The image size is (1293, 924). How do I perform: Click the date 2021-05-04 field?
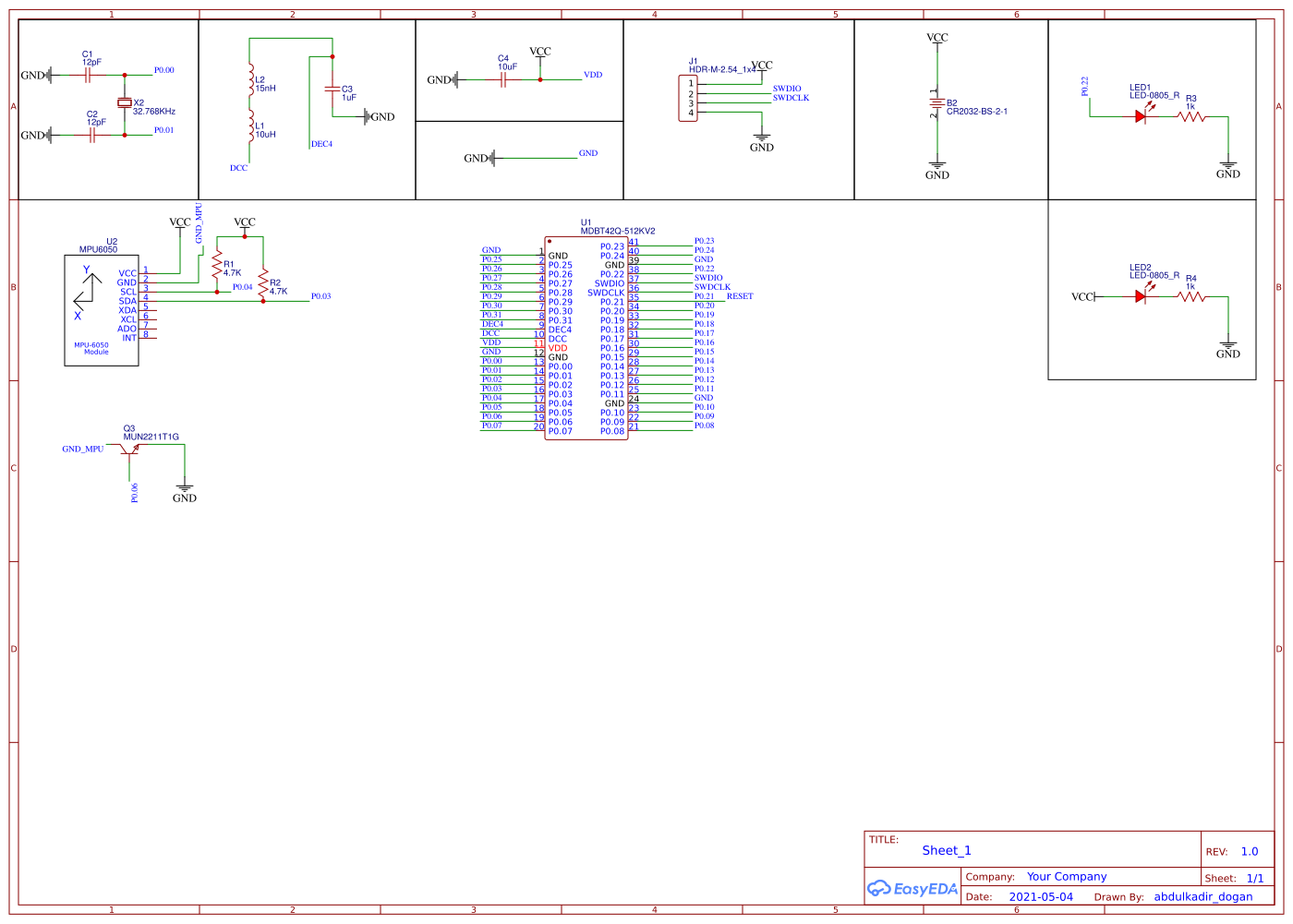pos(1041,896)
